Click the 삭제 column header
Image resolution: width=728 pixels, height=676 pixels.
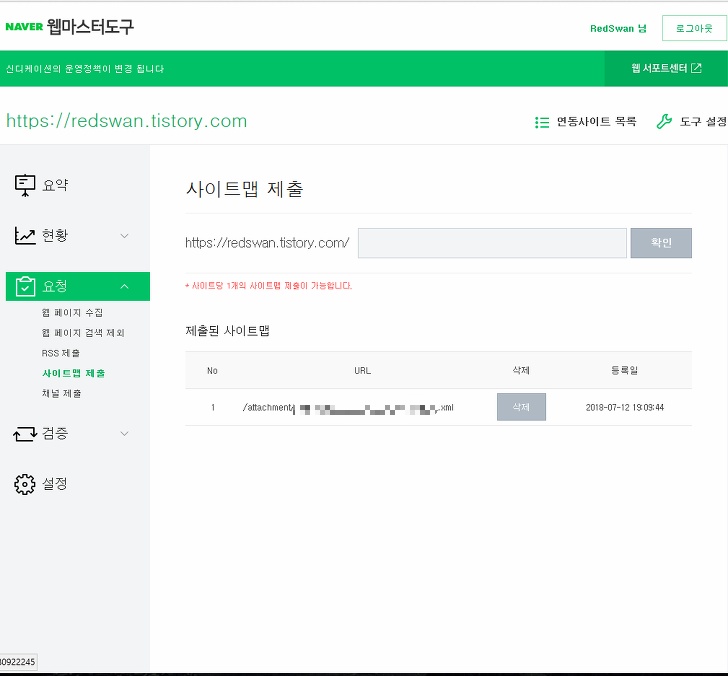point(521,370)
